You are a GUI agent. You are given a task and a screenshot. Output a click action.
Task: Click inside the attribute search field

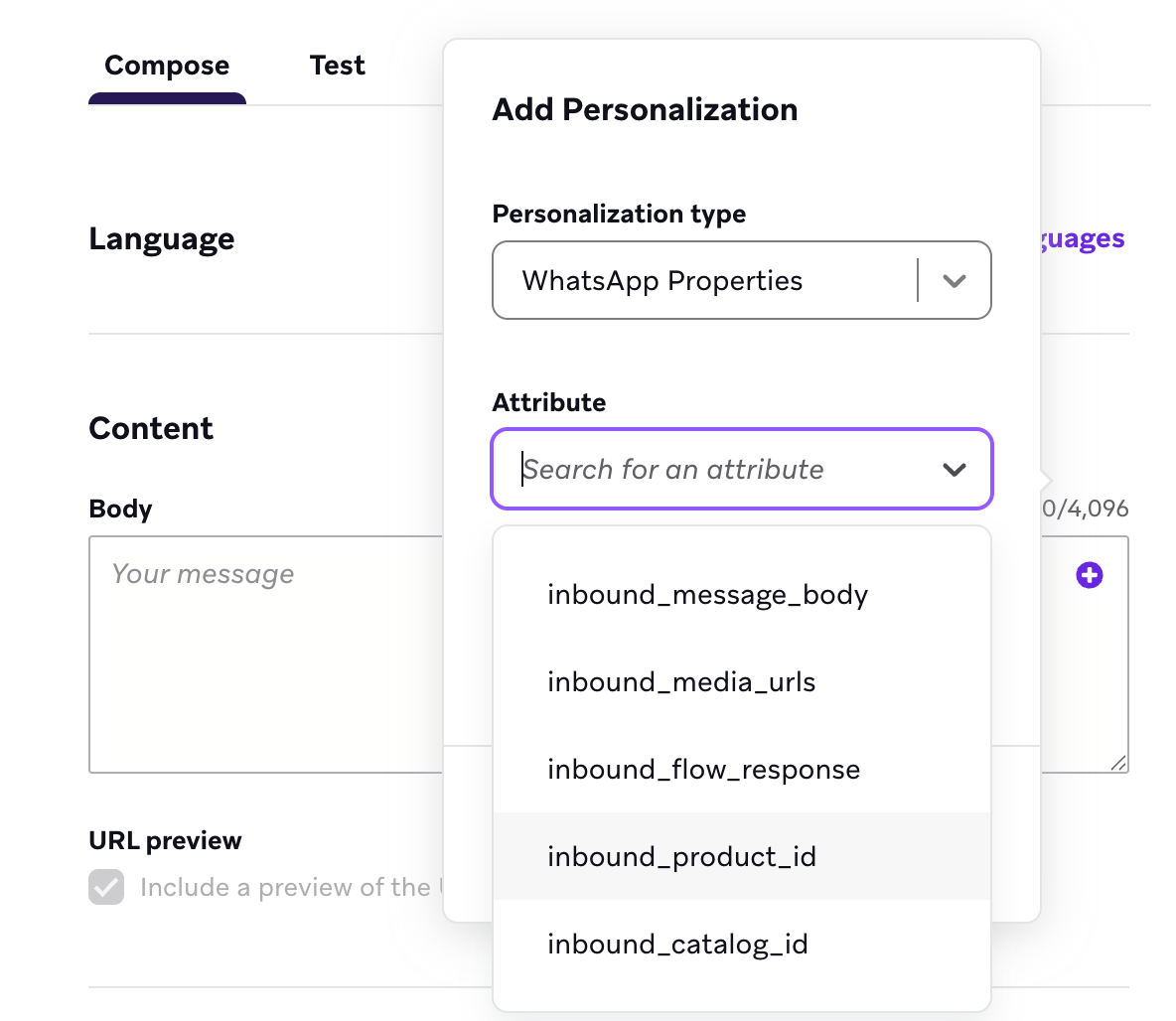pos(695,469)
